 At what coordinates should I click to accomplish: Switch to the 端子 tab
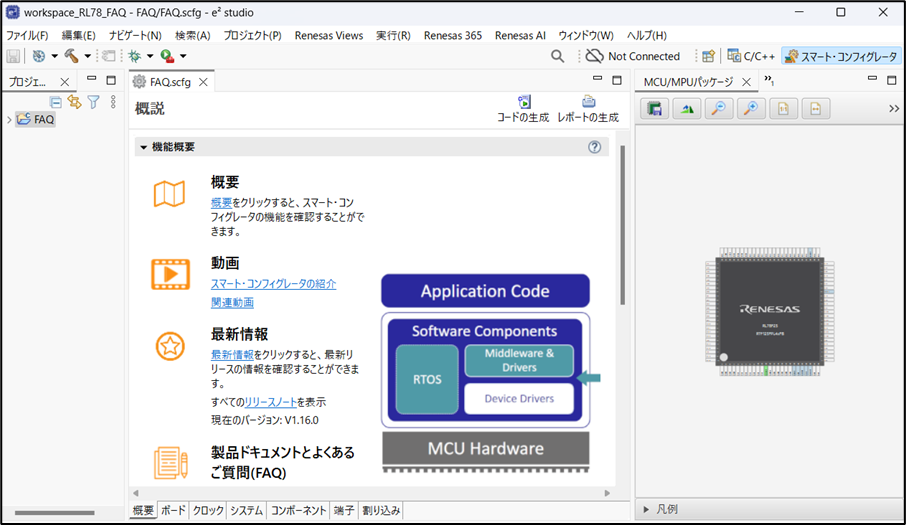click(344, 510)
